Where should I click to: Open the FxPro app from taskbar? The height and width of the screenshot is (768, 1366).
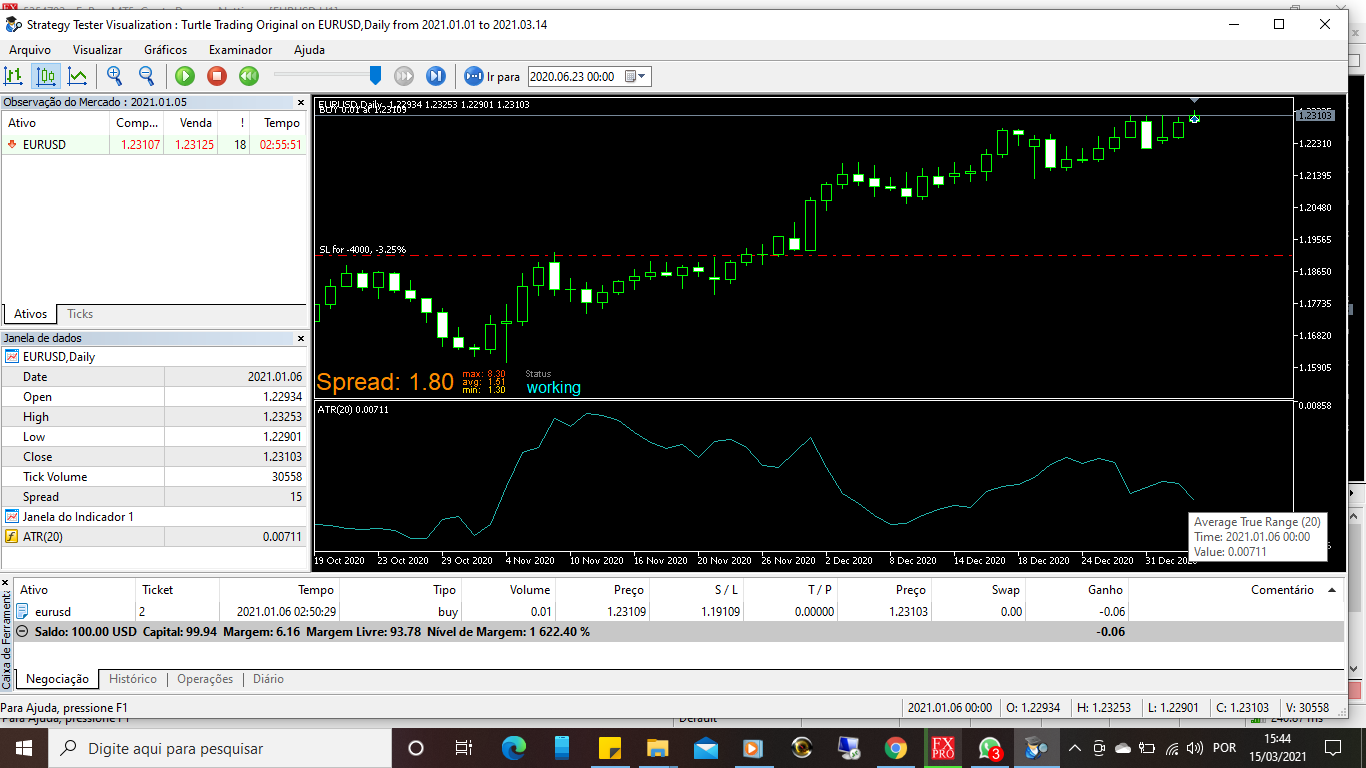[943, 748]
